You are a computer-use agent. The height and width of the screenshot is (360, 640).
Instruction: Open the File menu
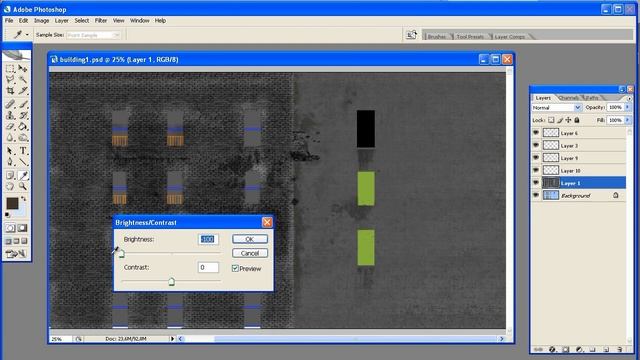click(9, 20)
